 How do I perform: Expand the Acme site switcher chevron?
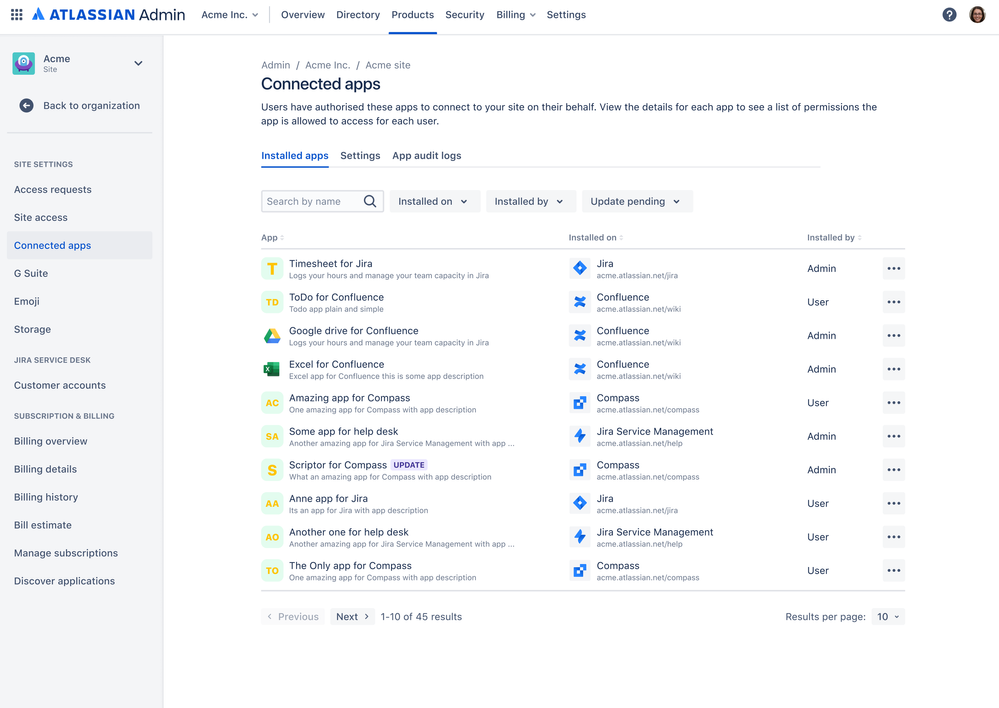[138, 63]
